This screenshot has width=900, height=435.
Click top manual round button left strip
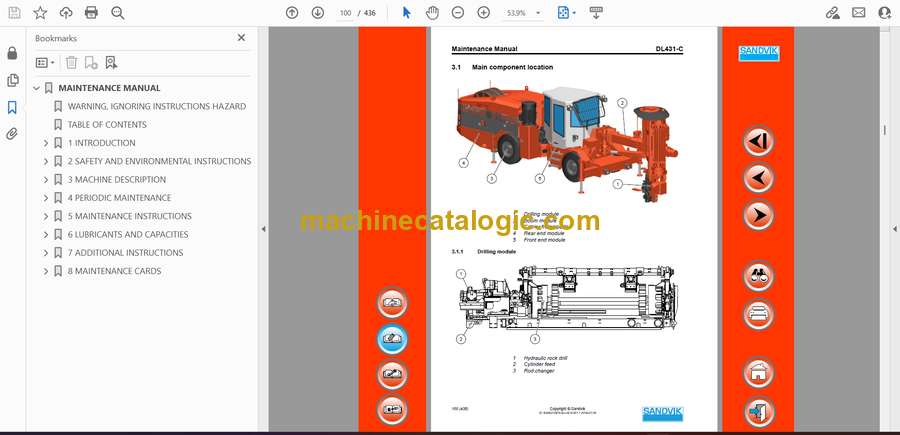(x=393, y=302)
